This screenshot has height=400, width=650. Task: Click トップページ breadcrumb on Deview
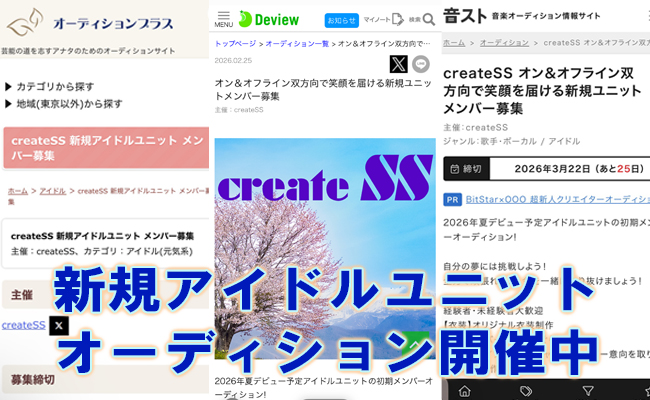pyautogui.click(x=234, y=45)
